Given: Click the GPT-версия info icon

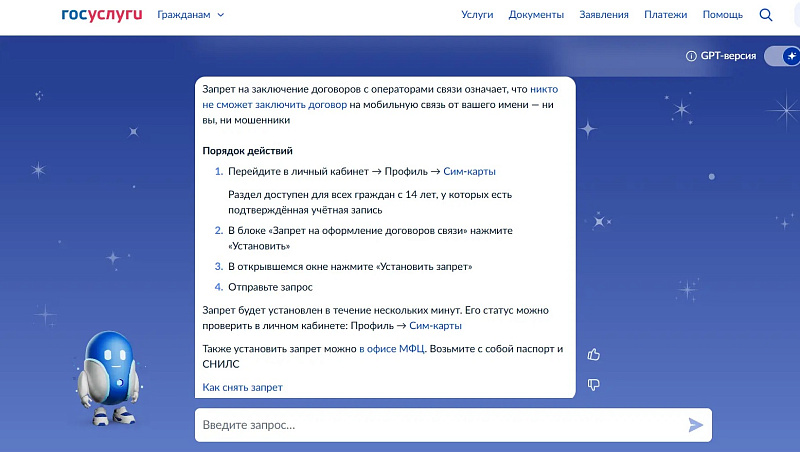Looking at the screenshot, I should 691,56.
